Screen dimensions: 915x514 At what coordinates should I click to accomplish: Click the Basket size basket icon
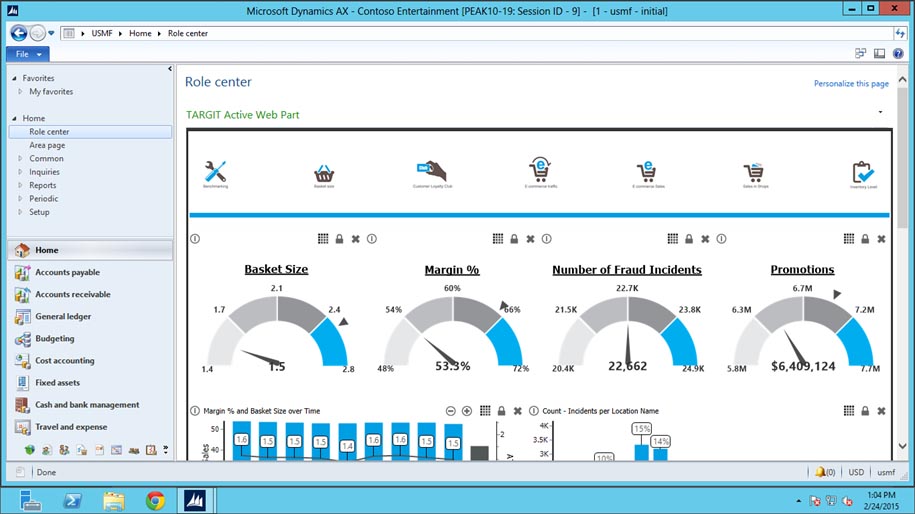click(323, 173)
